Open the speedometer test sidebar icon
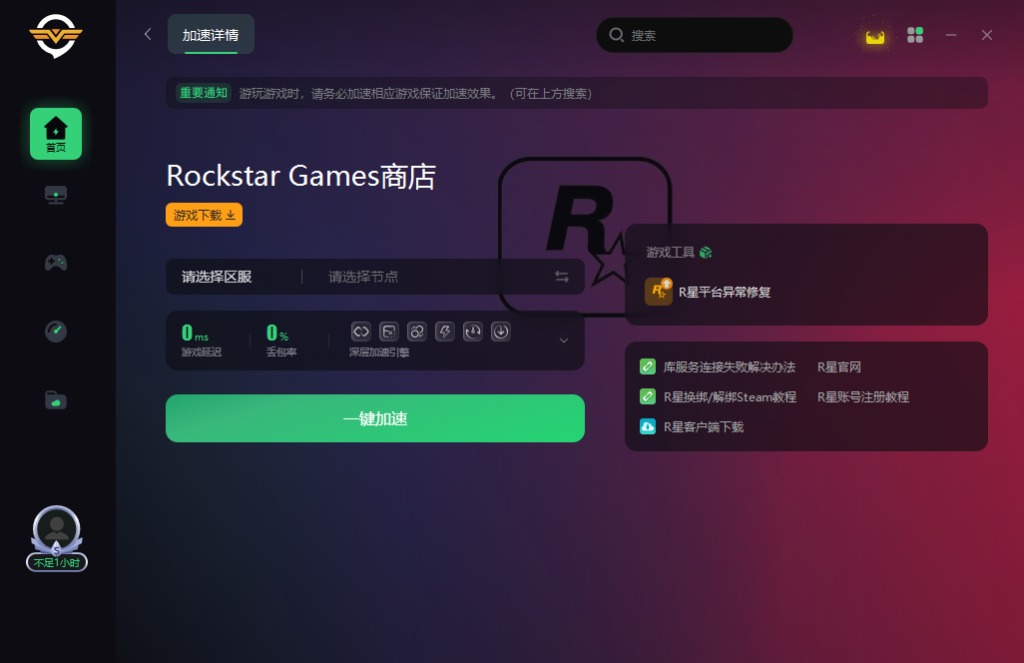1024x663 pixels. (56, 331)
